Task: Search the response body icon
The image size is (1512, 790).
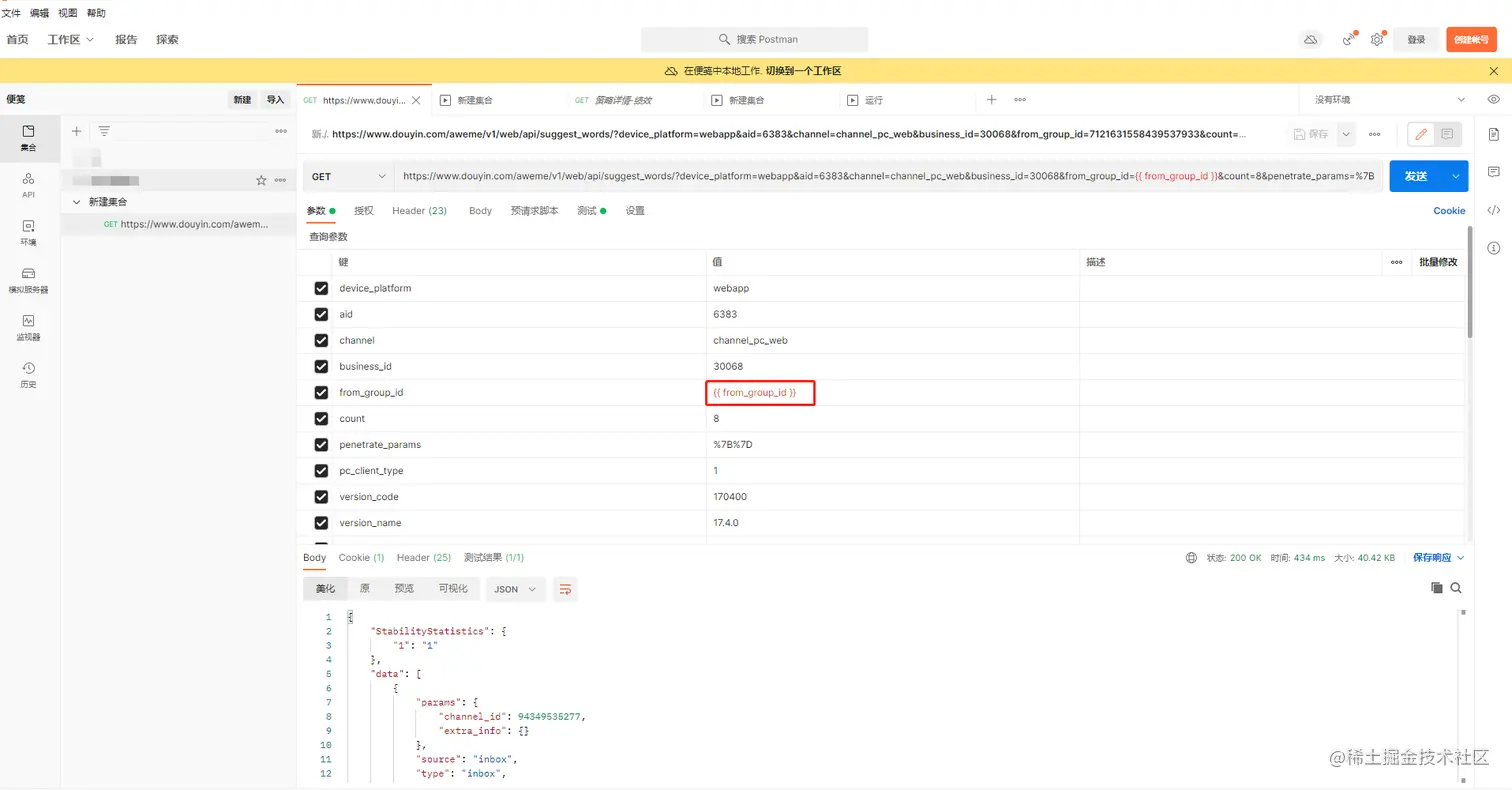Action: [x=1456, y=588]
